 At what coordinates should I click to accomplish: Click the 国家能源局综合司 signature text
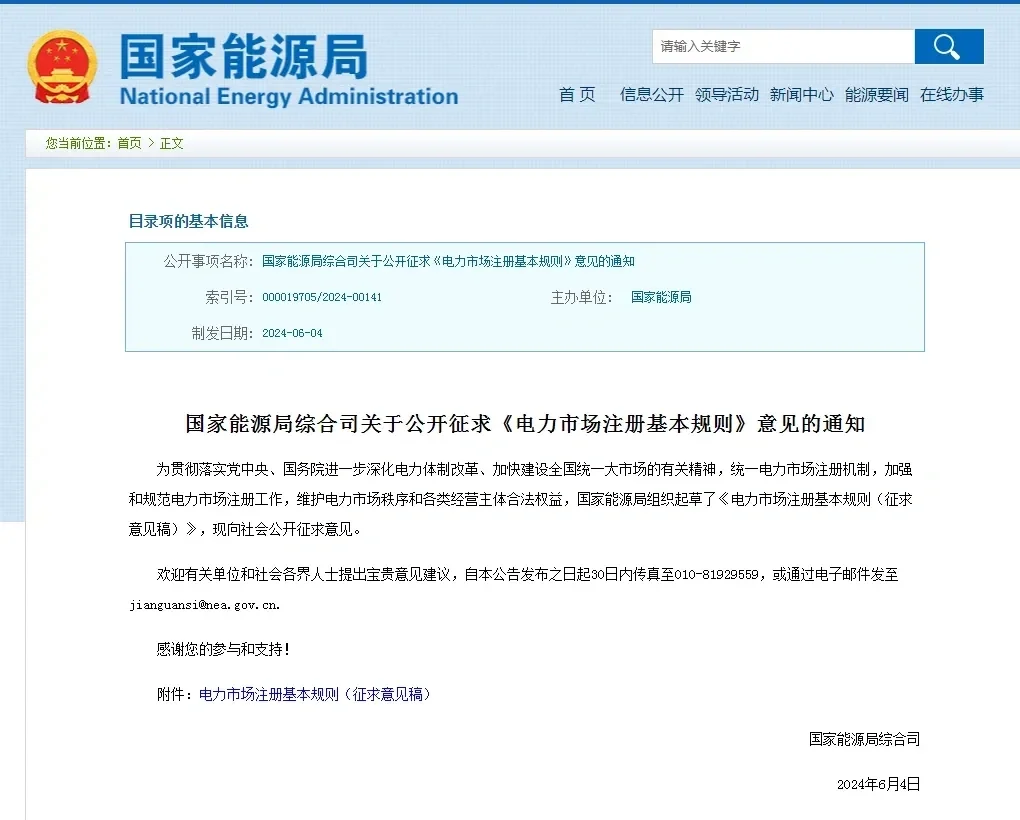(x=866, y=740)
